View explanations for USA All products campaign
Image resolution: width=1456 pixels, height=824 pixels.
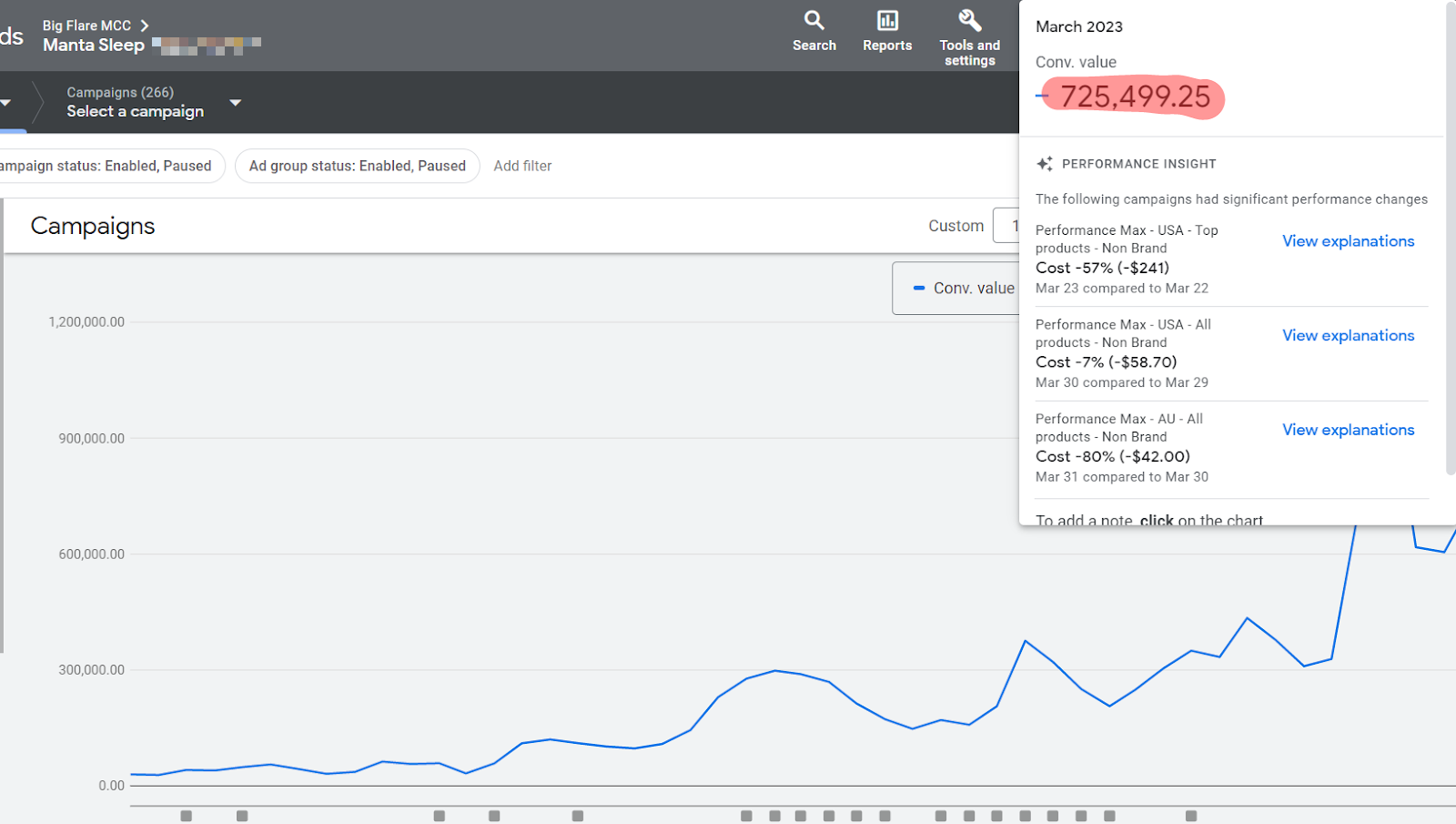(x=1348, y=336)
